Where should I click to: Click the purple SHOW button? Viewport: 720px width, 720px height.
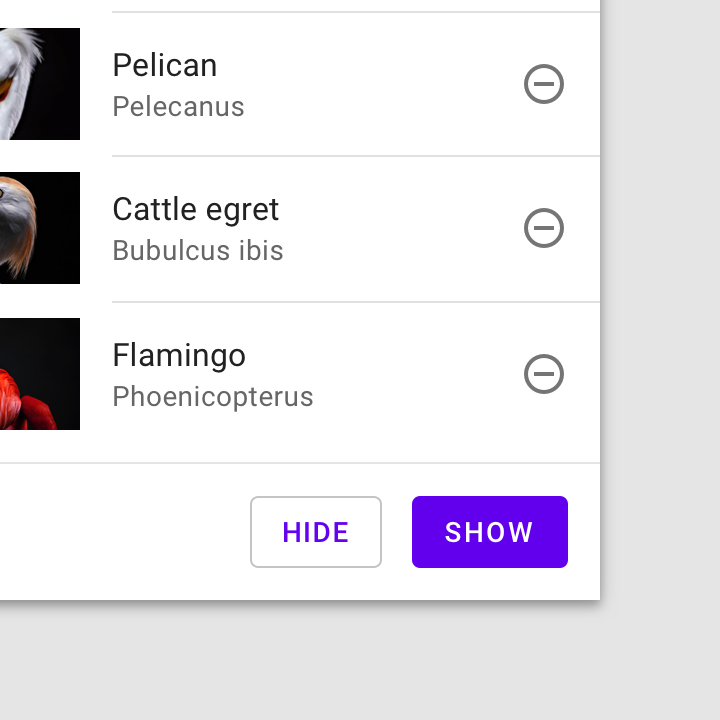click(x=490, y=532)
